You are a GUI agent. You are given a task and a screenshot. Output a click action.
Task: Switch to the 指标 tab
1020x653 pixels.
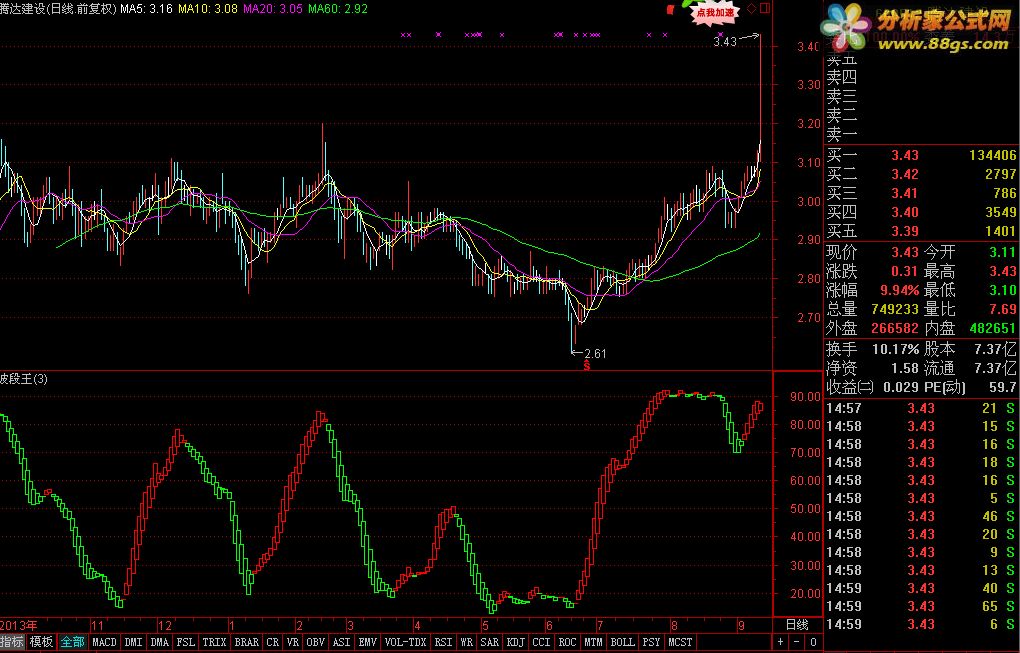click(x=12, y=642)
